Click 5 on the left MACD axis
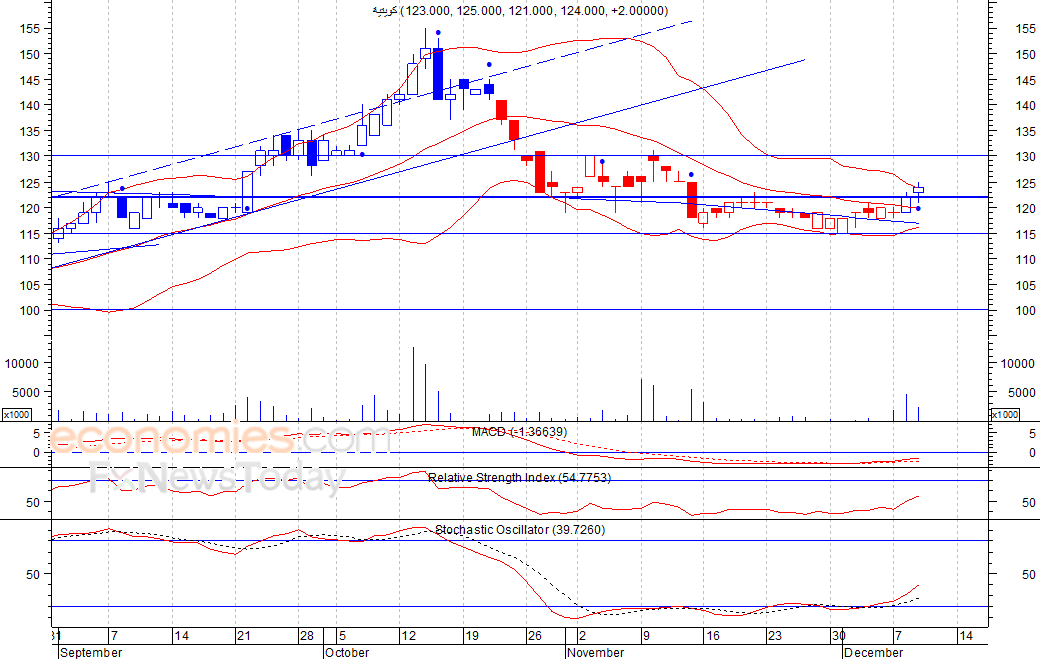 tap(37, 434)
